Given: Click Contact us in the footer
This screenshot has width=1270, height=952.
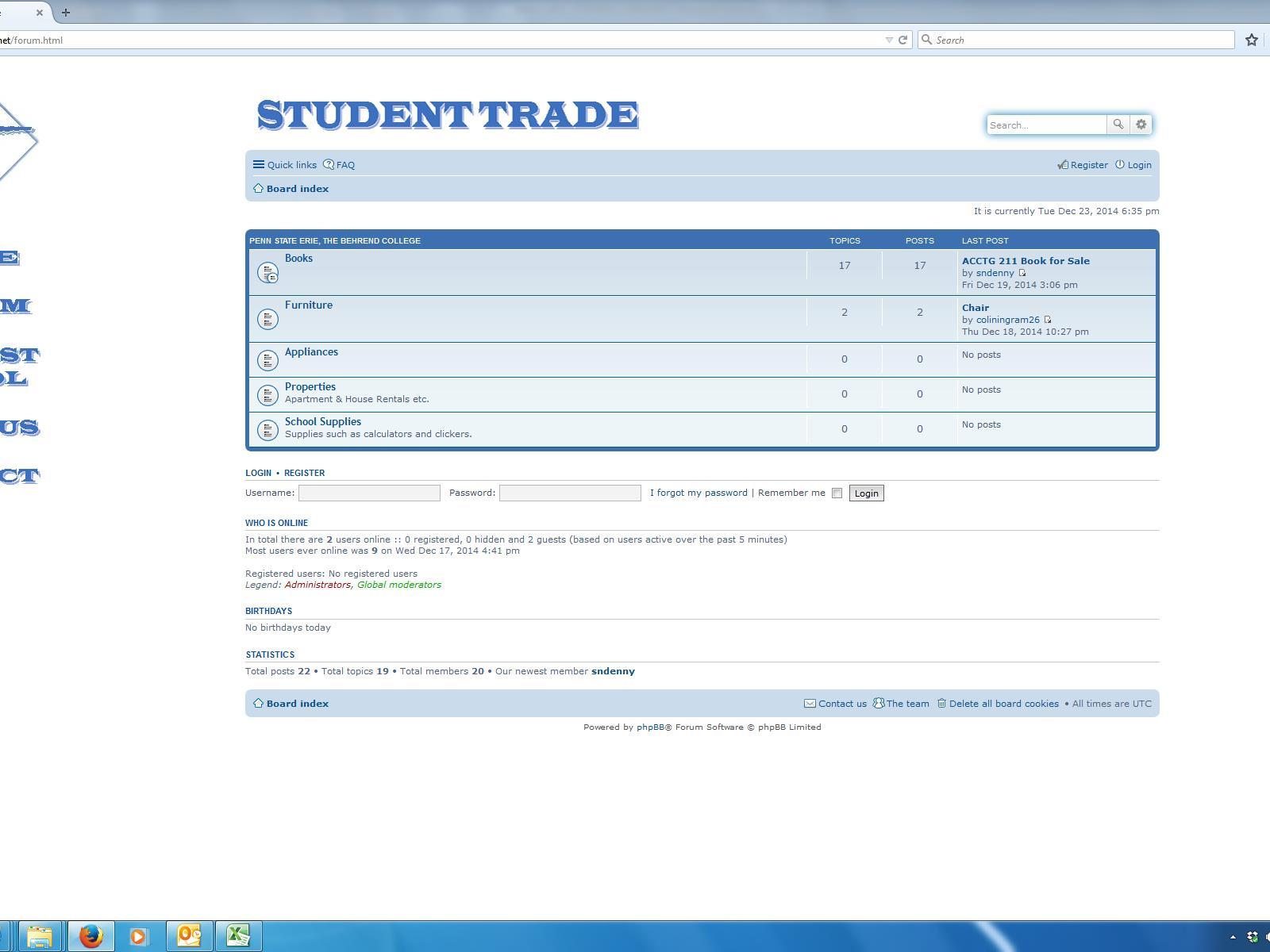Looking at the screenshot, I should coord(836,704).
